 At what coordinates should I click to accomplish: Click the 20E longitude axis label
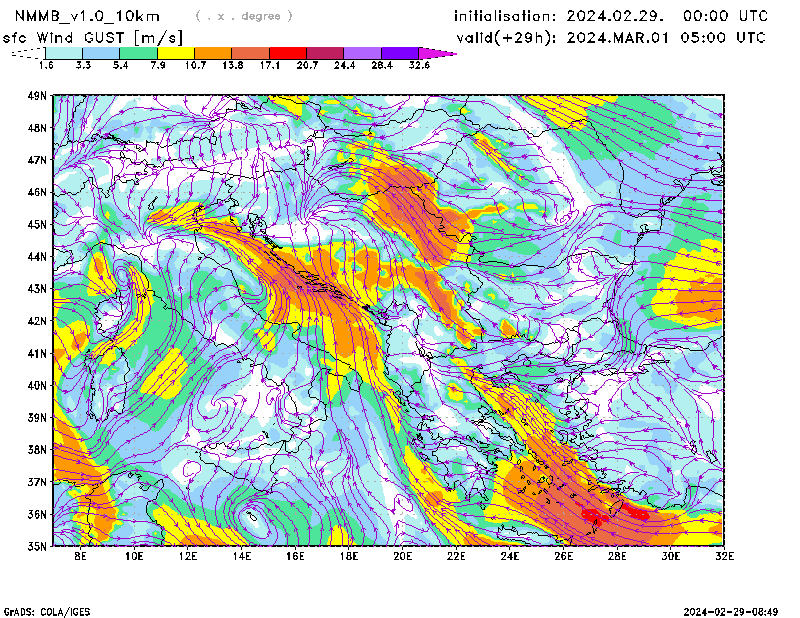pyautogui.click(x=403, y=555)
